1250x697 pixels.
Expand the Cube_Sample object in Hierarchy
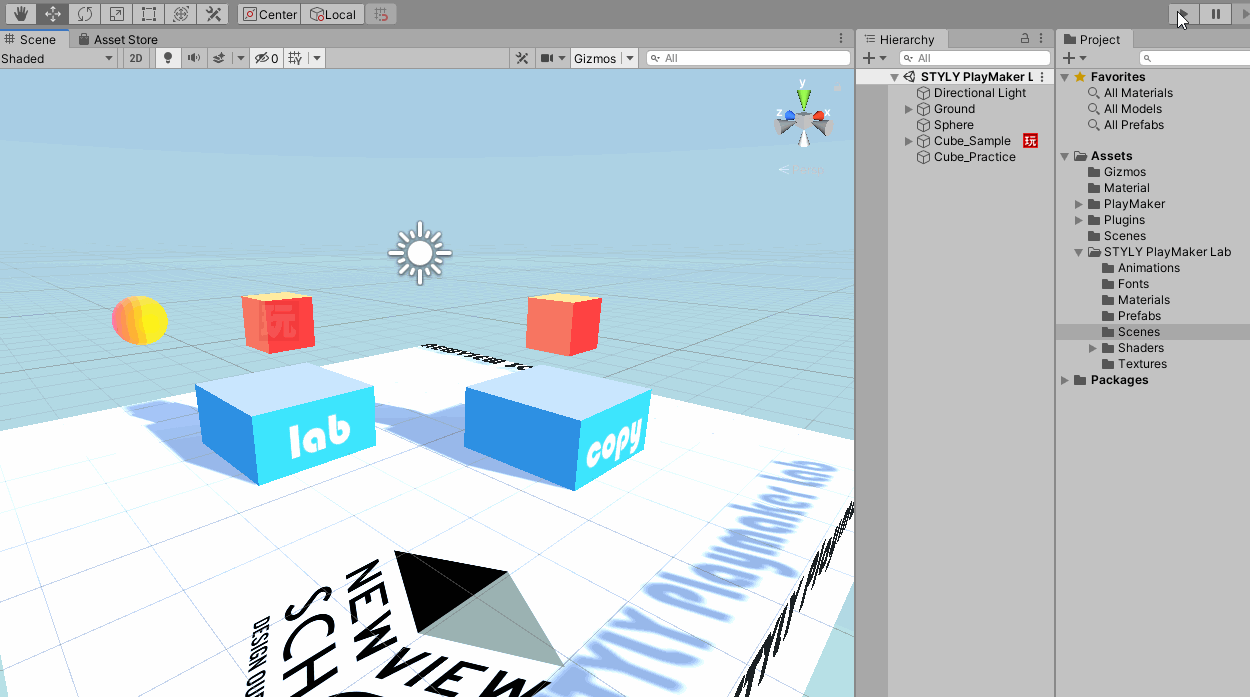coord(909,141)
